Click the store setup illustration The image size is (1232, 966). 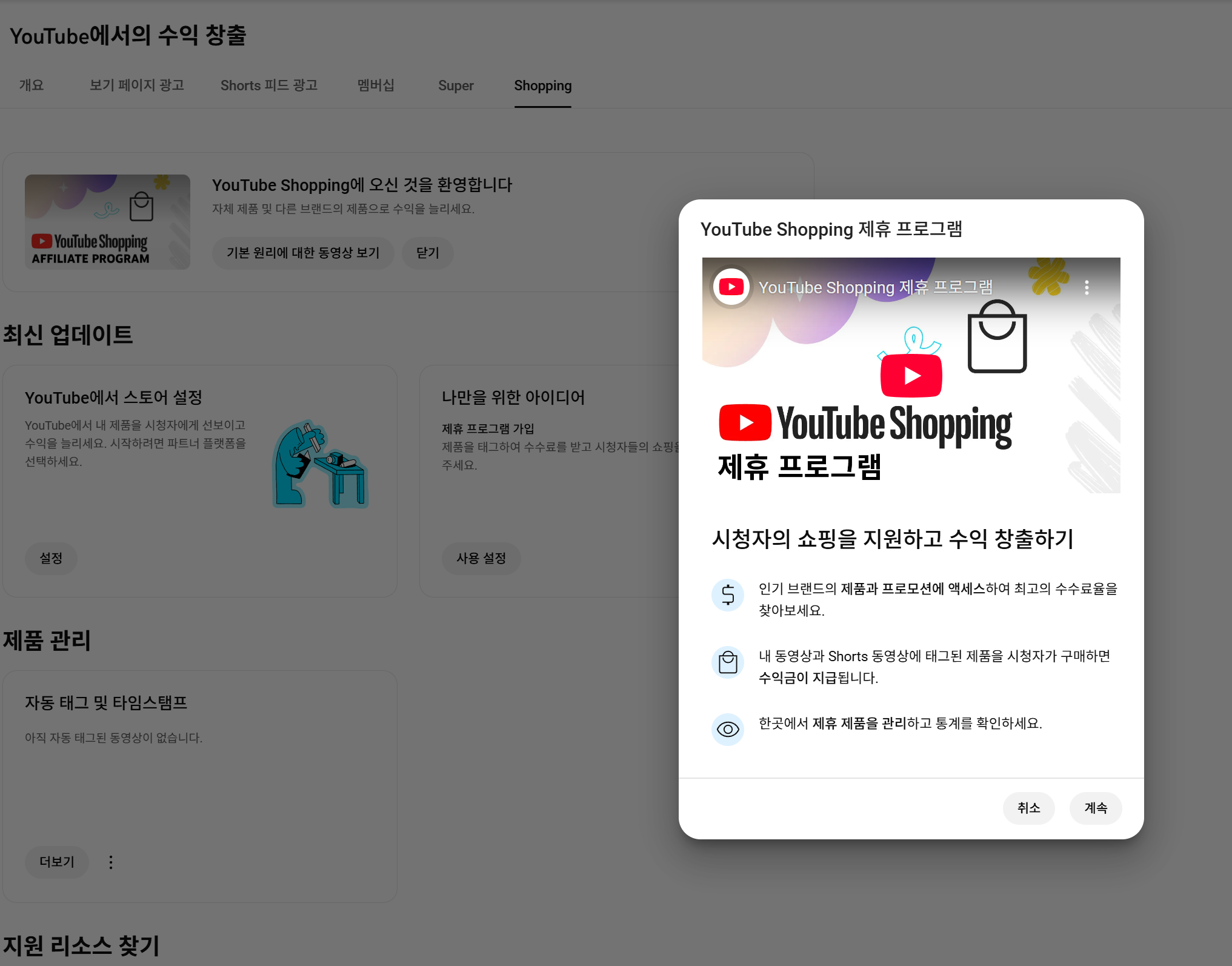(x=320, y=465)
